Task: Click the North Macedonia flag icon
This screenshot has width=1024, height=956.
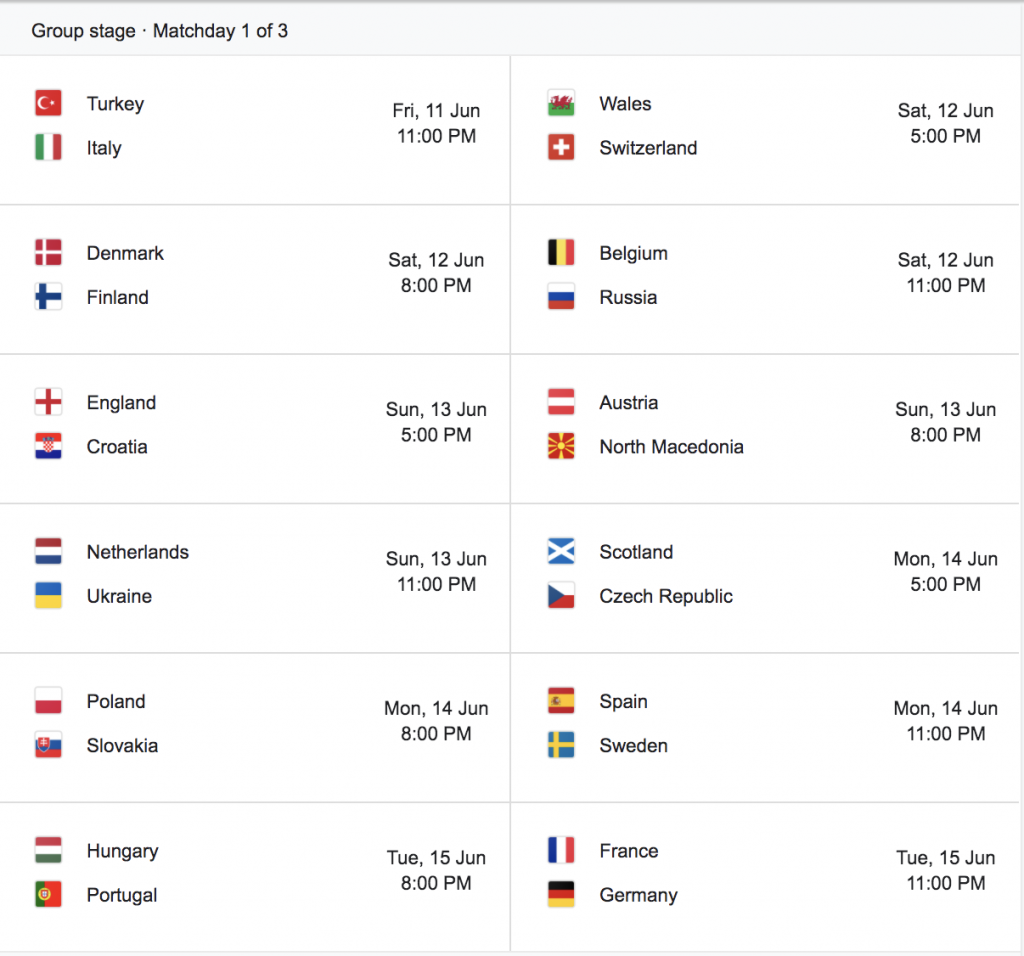Action: click(561, 447)
